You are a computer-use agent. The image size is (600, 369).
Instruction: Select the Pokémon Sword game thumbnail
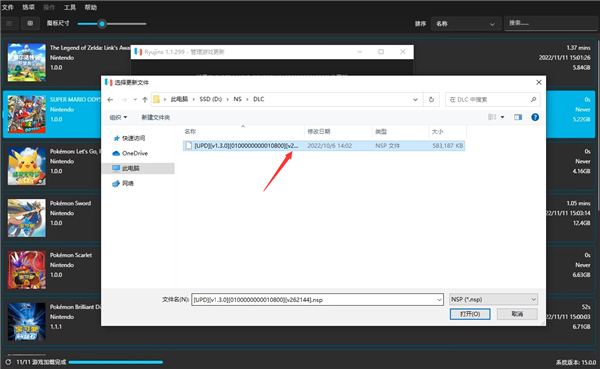[27, 218]
